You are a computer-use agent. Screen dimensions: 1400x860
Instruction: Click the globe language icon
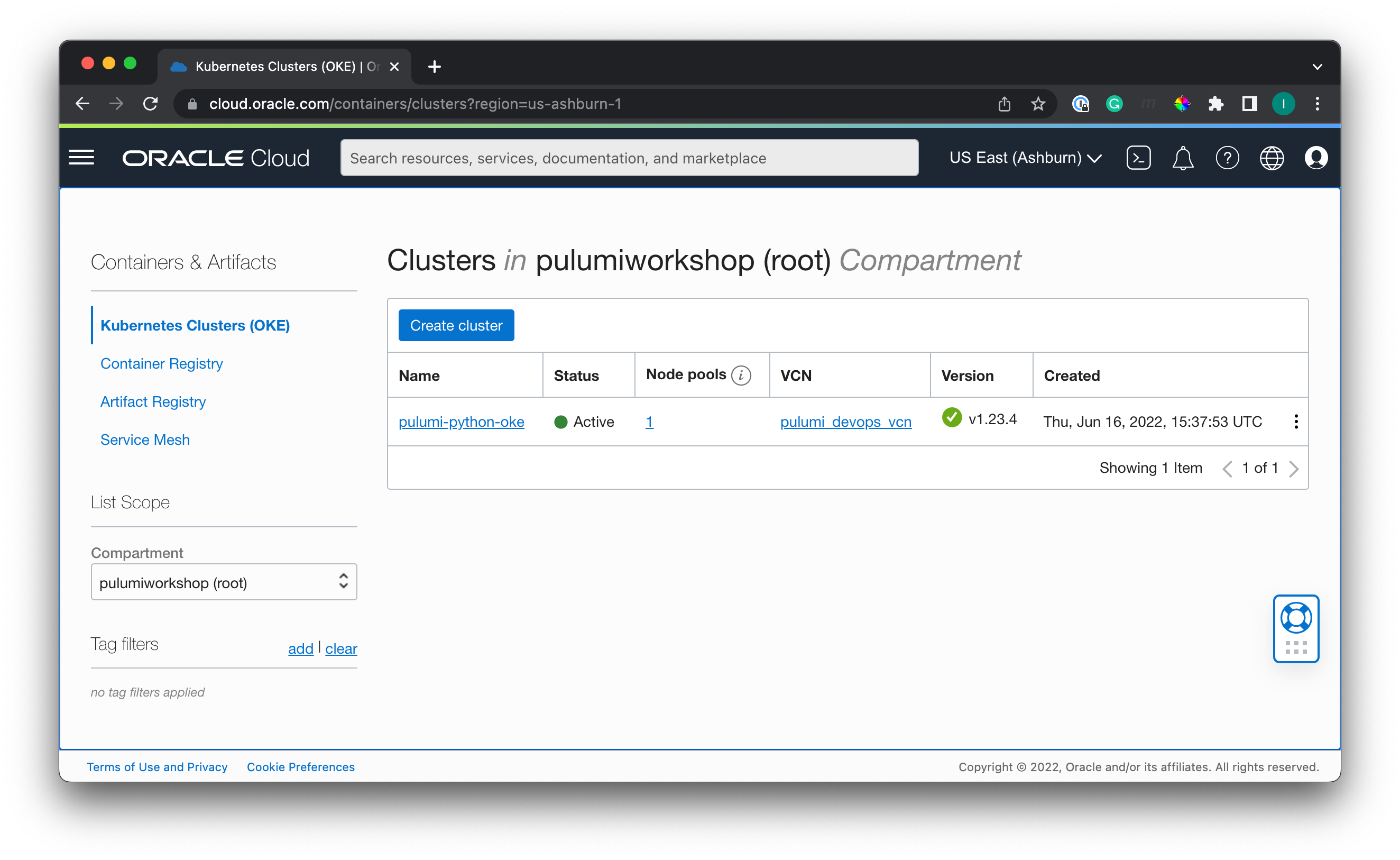[1272, 158]
